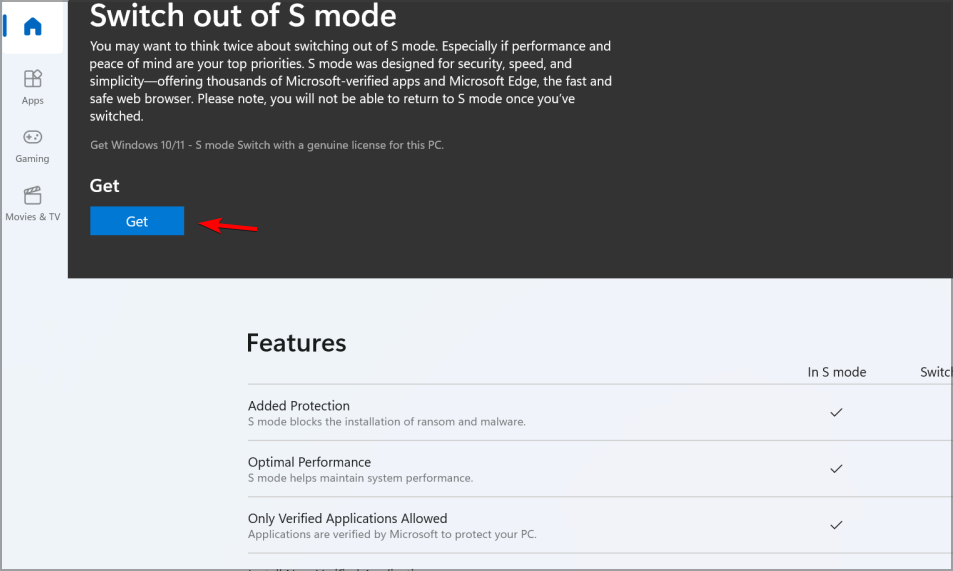Screen dimensions: 953x571
Task: Select the Added Protection feature row
Action: pyautogui.click(x=299, y=406)
